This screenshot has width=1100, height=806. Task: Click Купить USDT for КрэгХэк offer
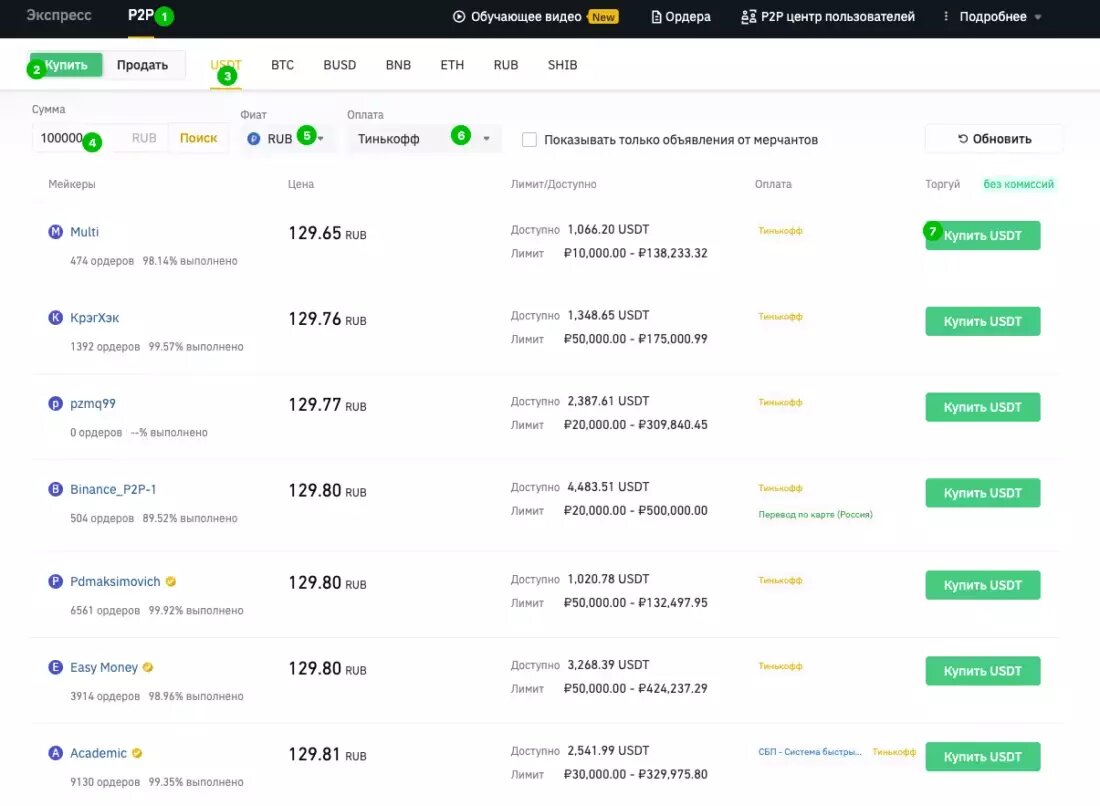click(982, 321)
